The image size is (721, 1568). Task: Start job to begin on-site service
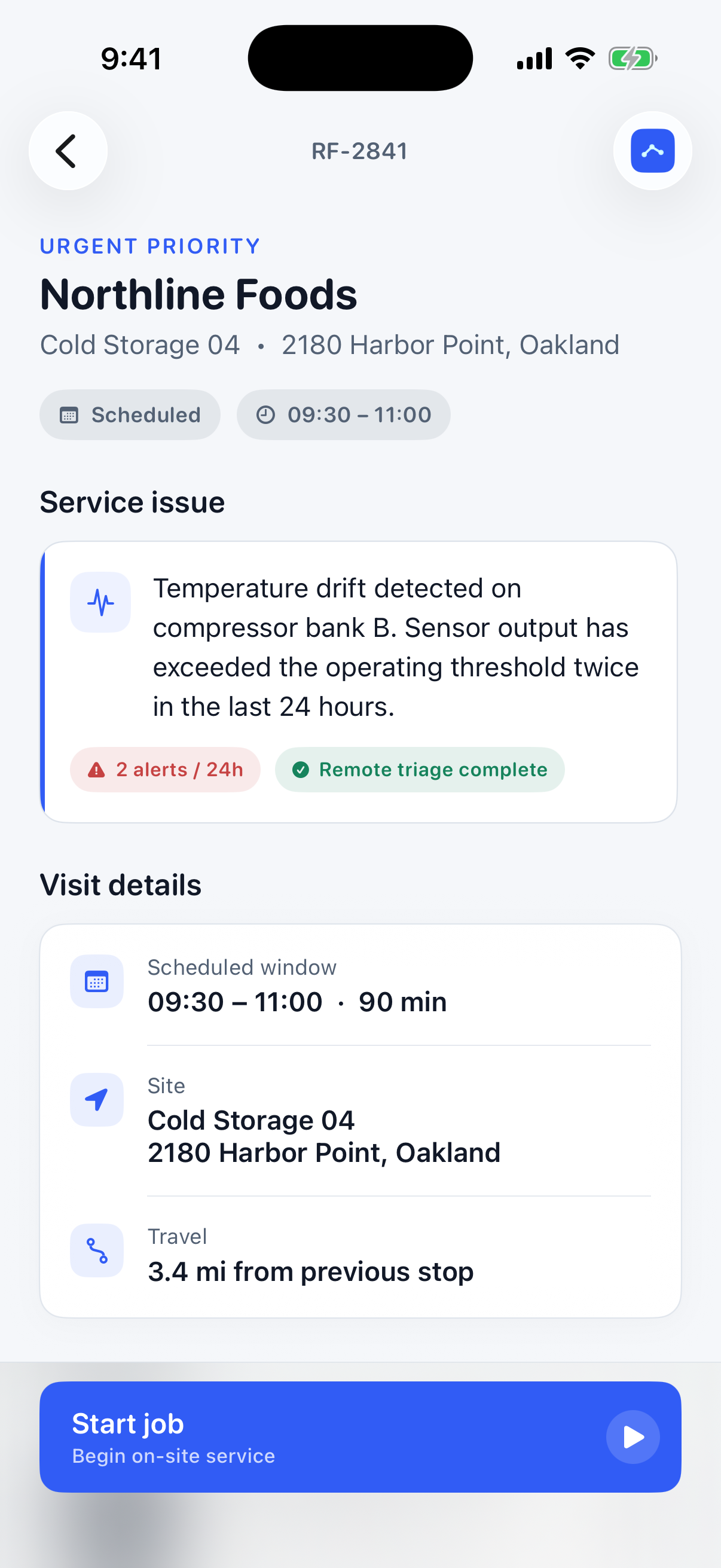click(x=360, y=1436)
